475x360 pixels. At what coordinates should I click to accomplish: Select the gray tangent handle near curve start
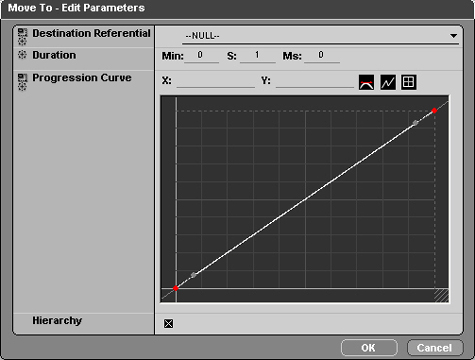[x=193, y=275]
